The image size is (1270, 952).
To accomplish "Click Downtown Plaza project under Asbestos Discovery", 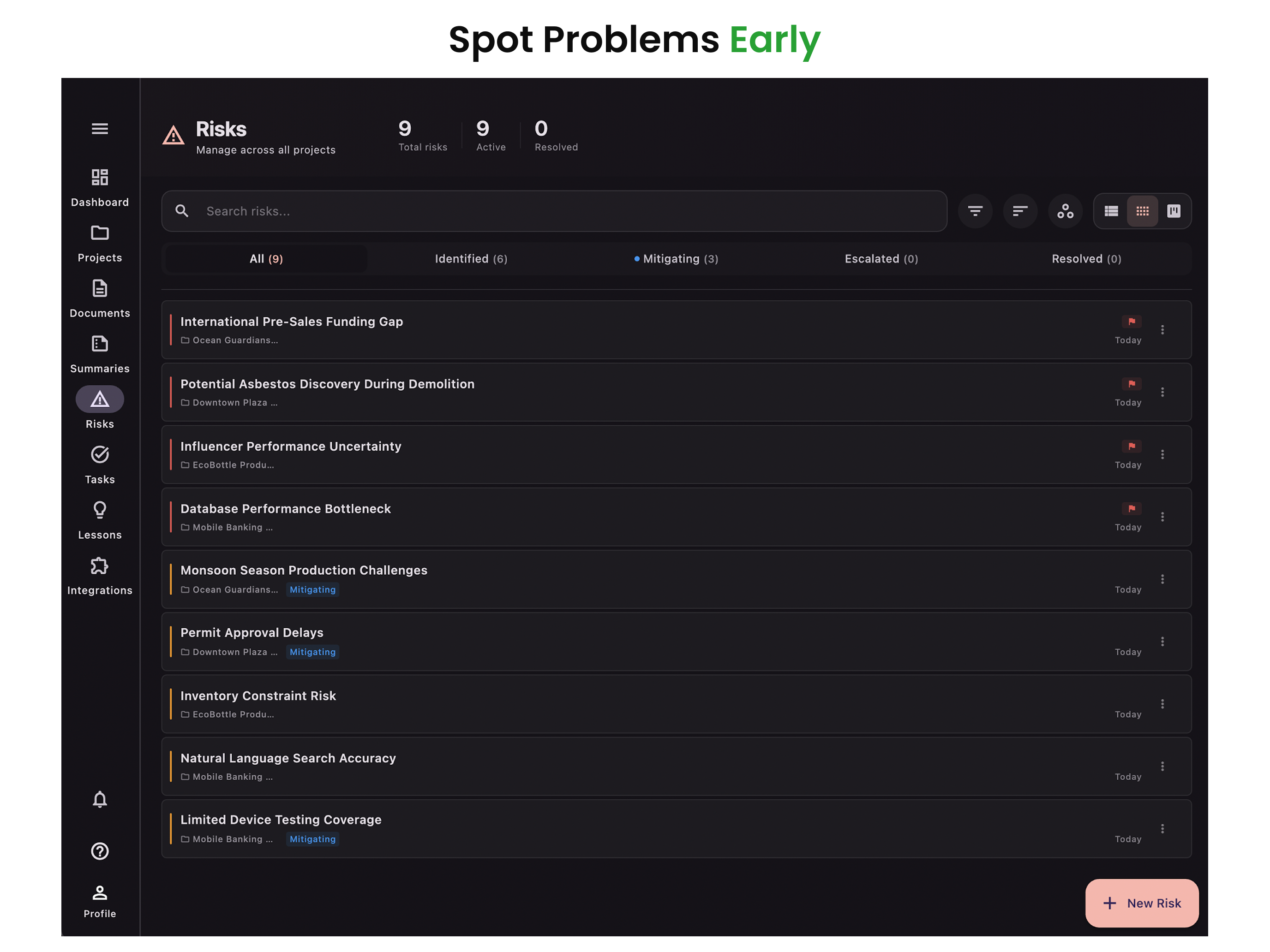I will click(229, 403).
